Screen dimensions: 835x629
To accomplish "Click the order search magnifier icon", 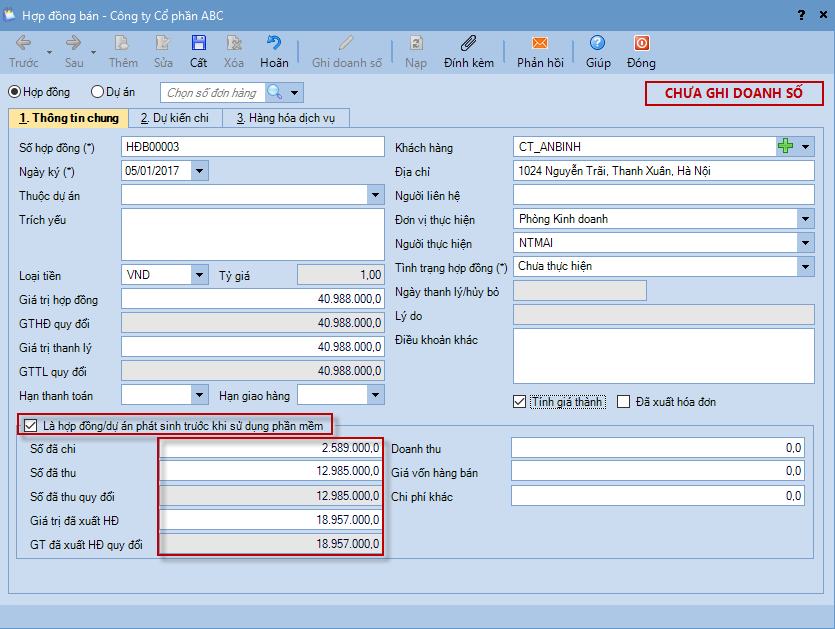I will click(x=274, y=93).
